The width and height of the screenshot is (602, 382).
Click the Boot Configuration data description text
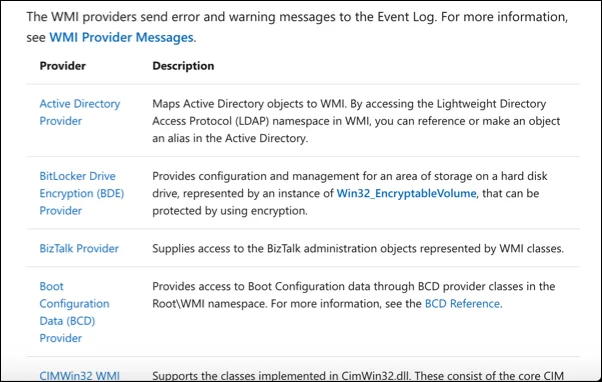click(x=354, y=295)
